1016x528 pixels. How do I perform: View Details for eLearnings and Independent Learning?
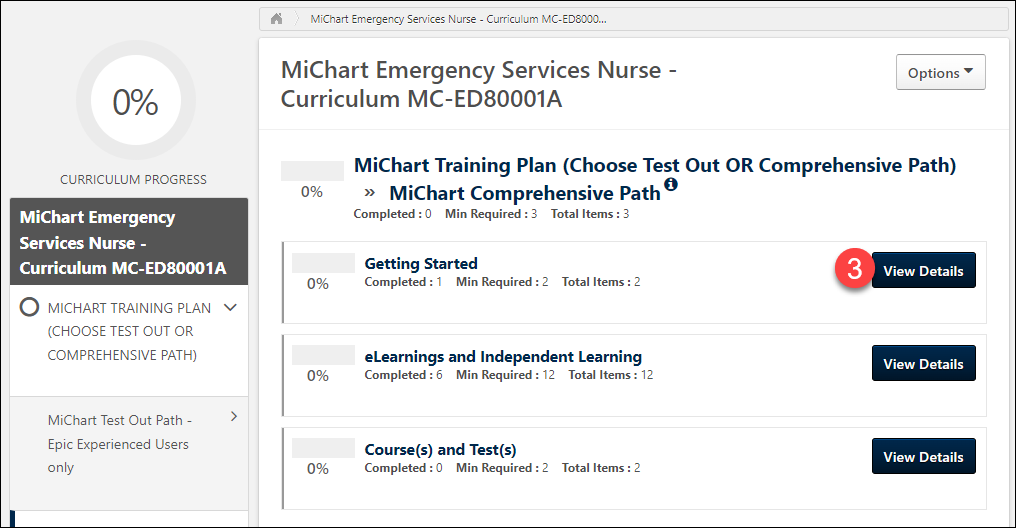point(923,364)
